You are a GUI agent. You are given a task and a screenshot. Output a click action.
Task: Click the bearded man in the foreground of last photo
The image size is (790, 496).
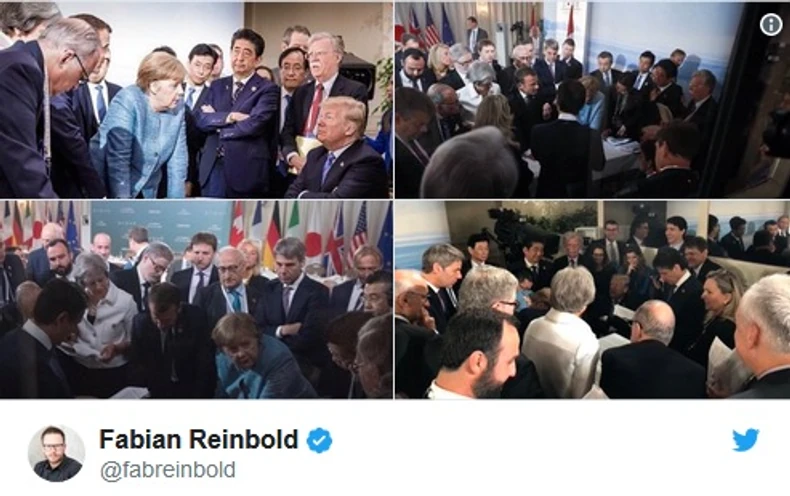474,355
